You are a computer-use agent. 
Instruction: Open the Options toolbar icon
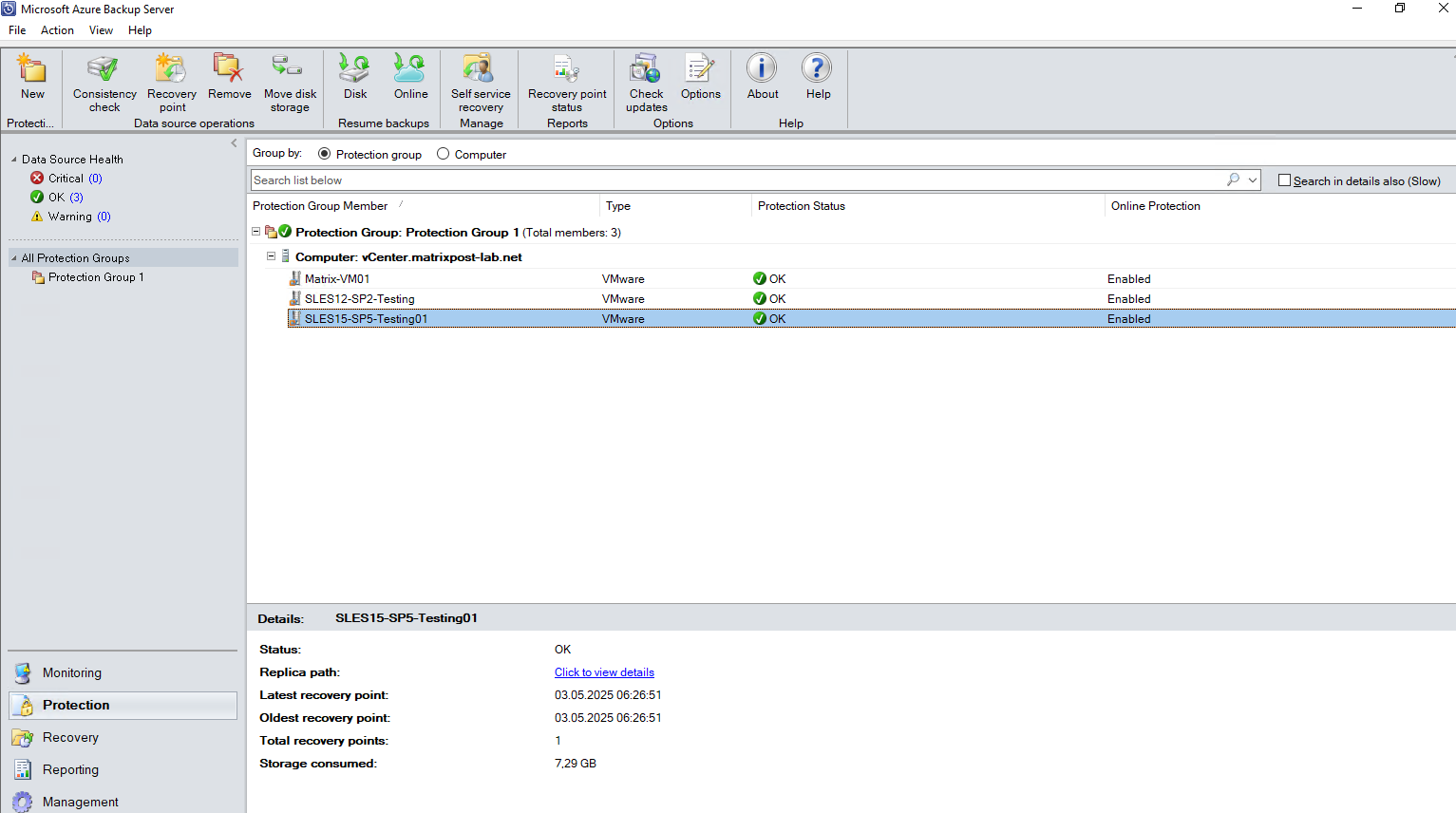(x=701, y=68)
